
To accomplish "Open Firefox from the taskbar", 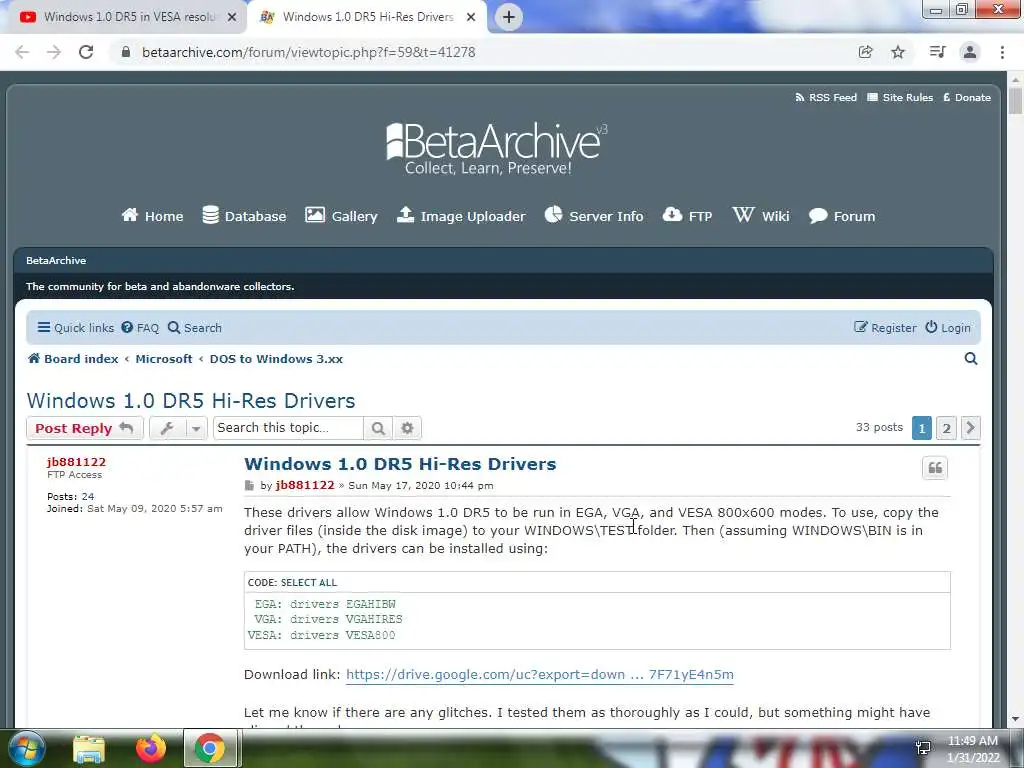I will (x=151, y=749).
